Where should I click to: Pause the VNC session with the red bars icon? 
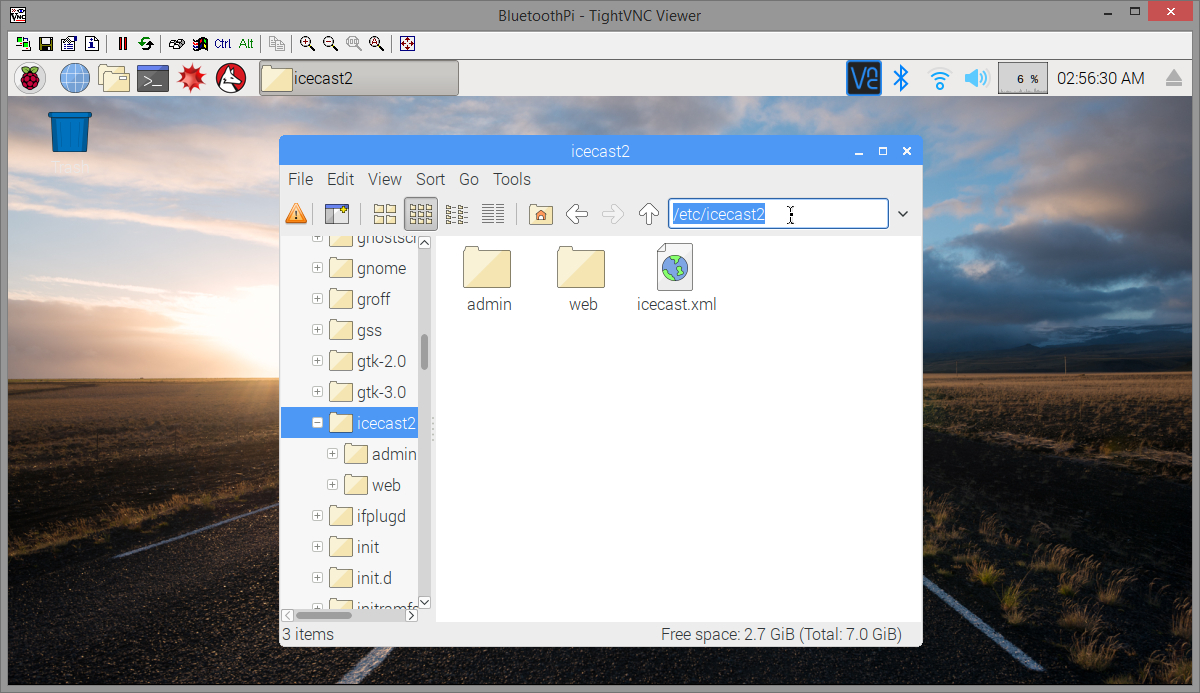pos(123,44)
